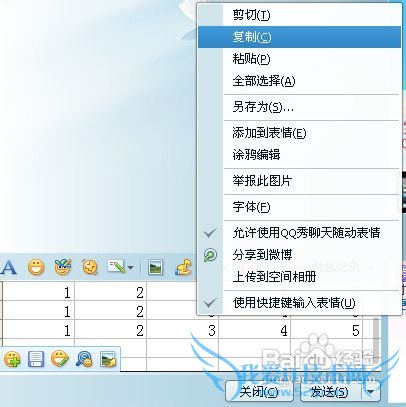This screenshot has height=407, width=406.
Task: Pick 全部选择(A) menu entry
Action: (299, 81)
